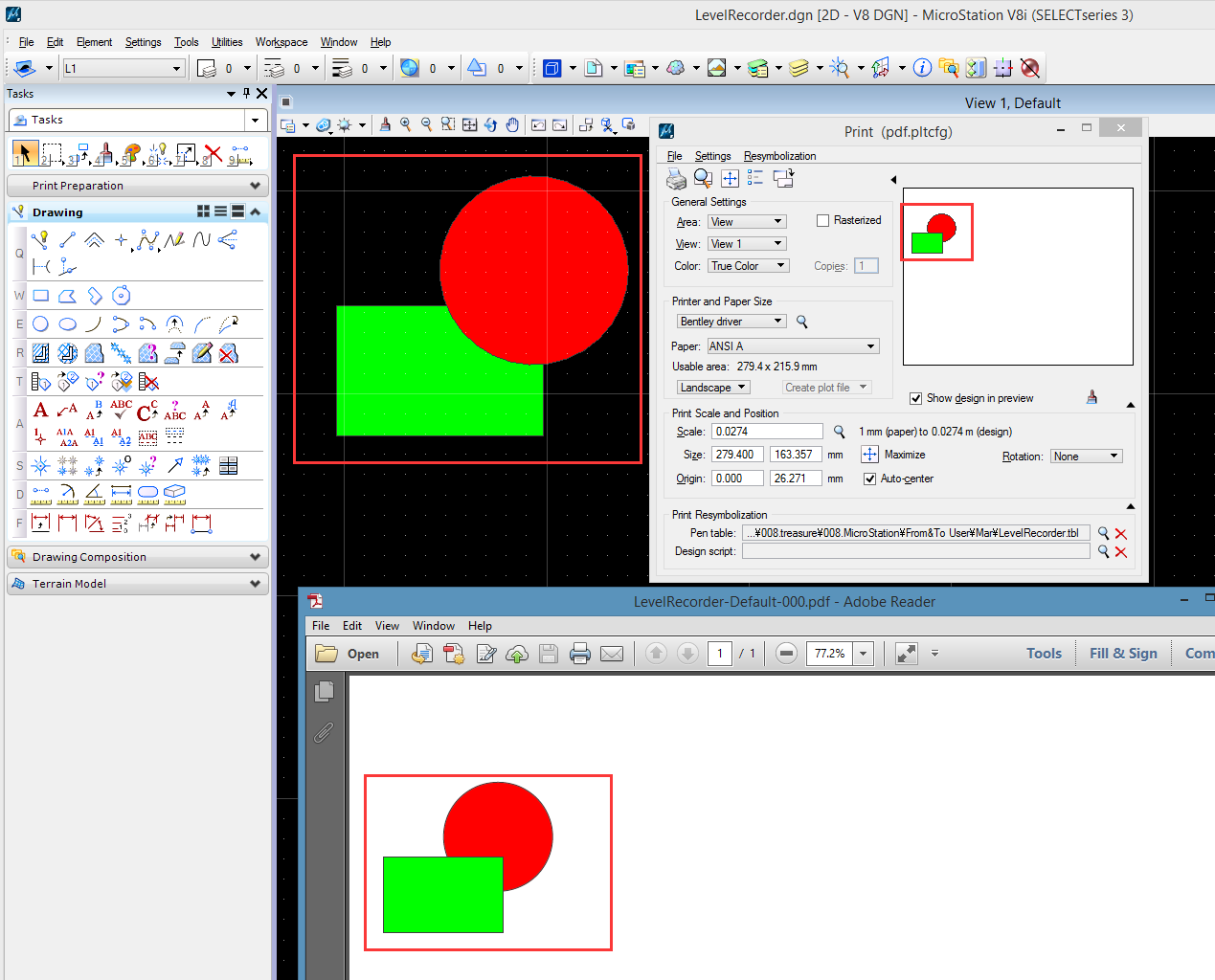Click the Preview icon in Print dialog

pos(703,179)
